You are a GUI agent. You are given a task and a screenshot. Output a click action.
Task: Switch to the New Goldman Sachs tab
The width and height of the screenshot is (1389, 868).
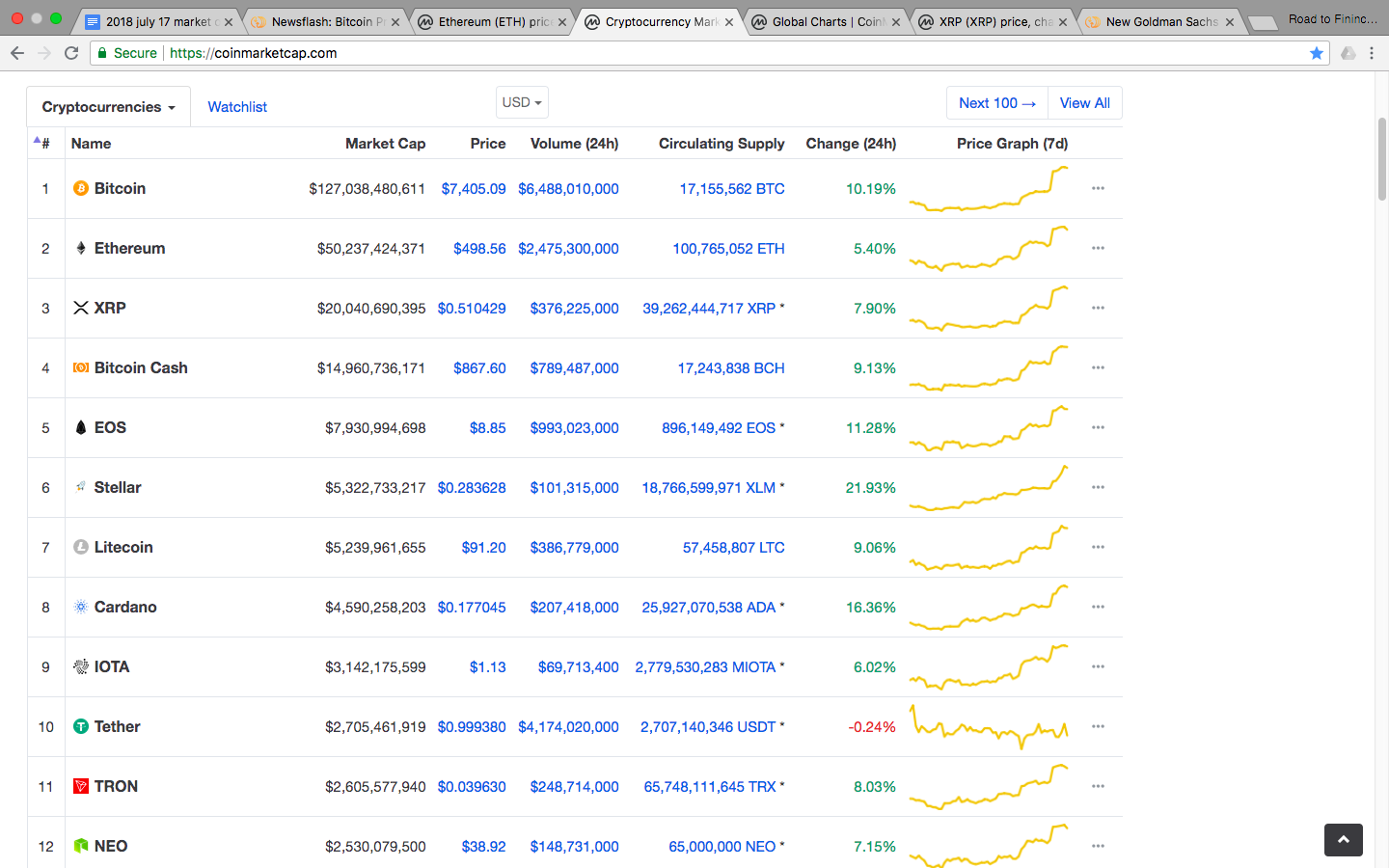(1161, 21)
